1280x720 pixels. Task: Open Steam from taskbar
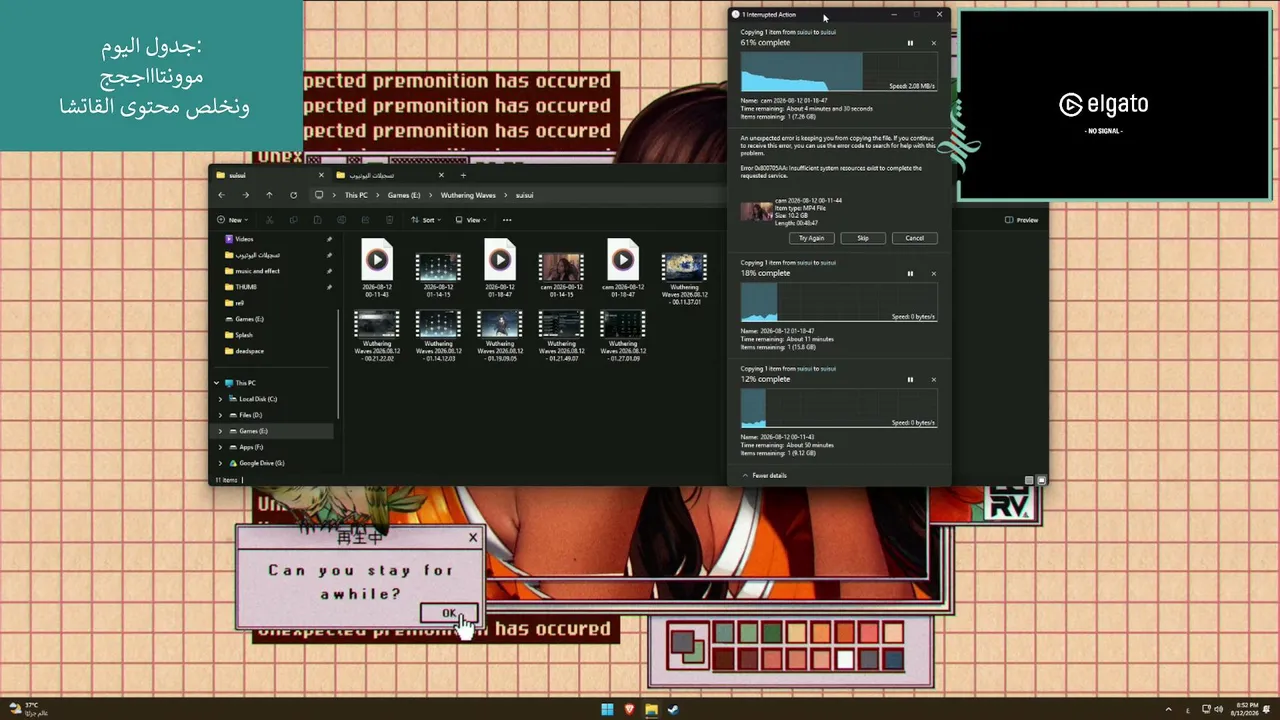(673, 710)
